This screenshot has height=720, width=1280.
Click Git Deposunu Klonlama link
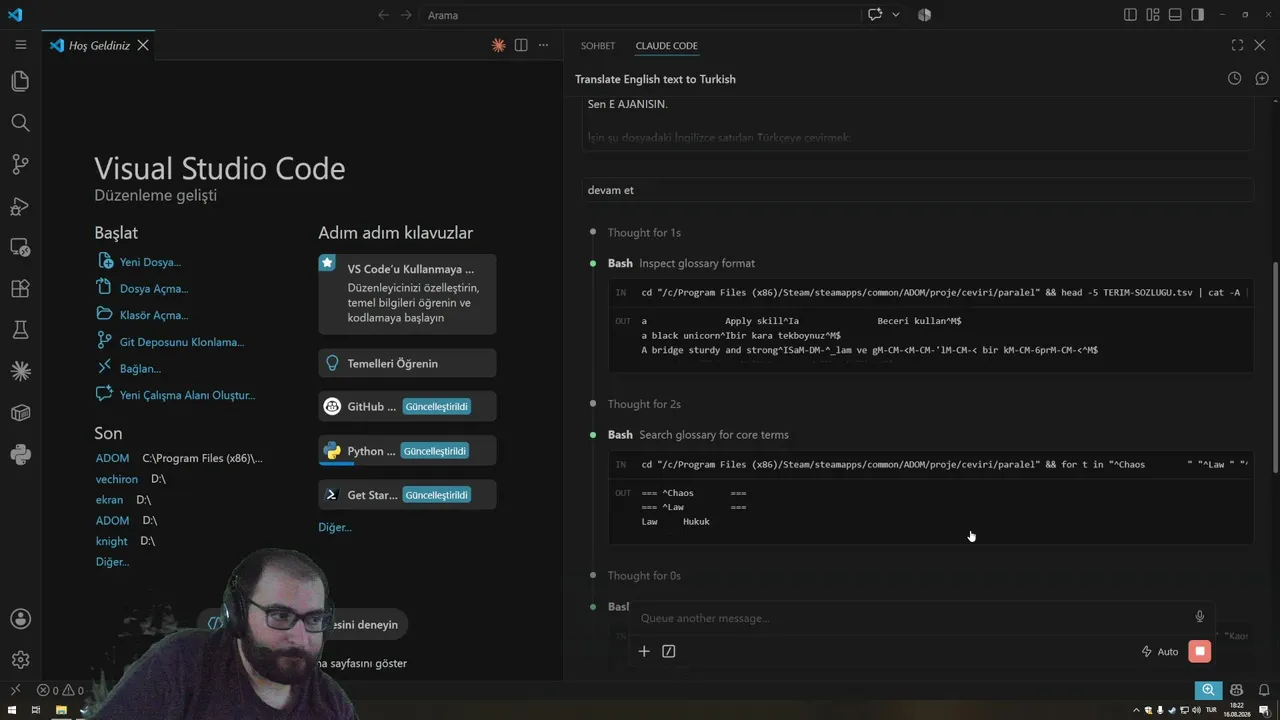182,342
